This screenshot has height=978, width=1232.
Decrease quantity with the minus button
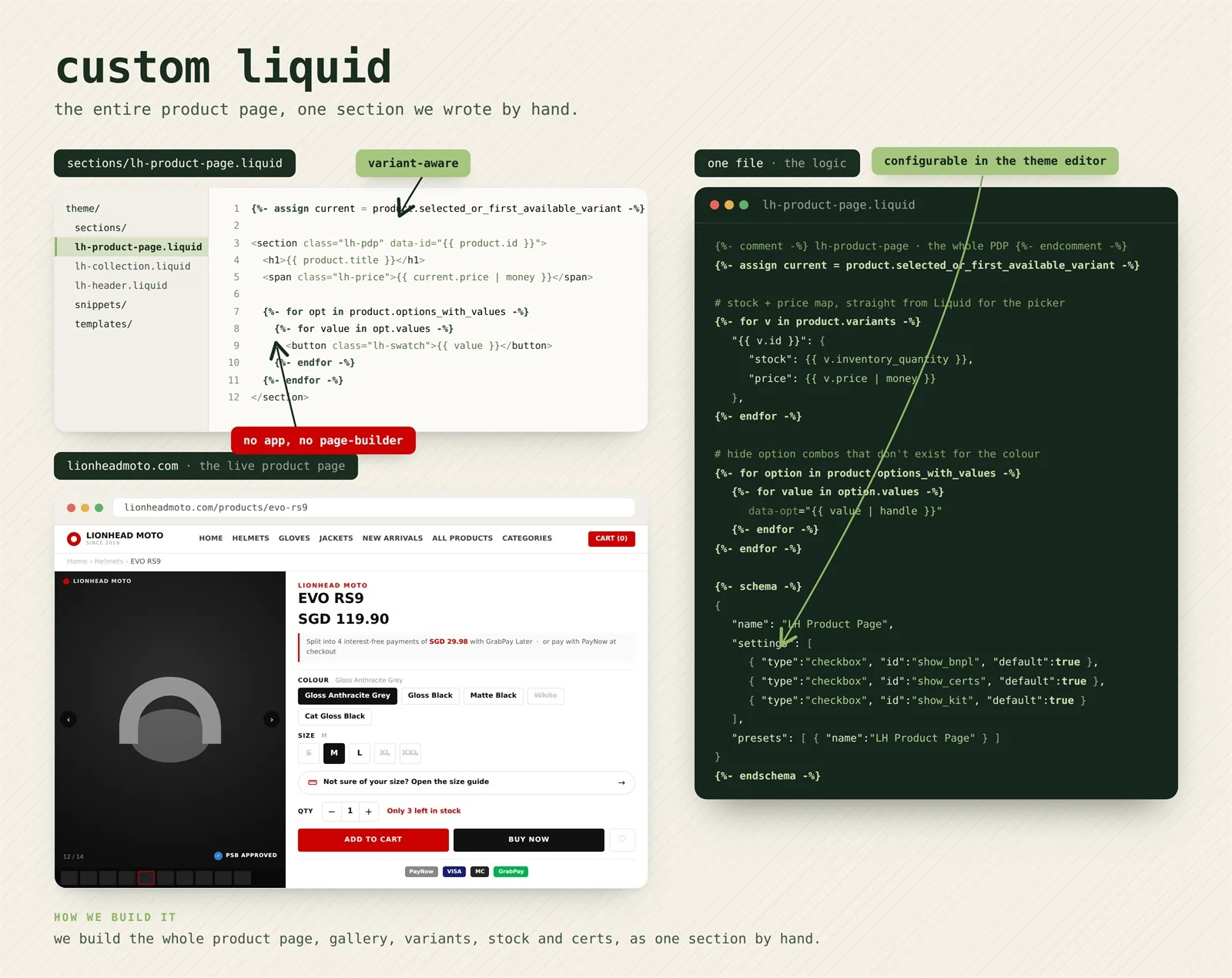(331, 811)
